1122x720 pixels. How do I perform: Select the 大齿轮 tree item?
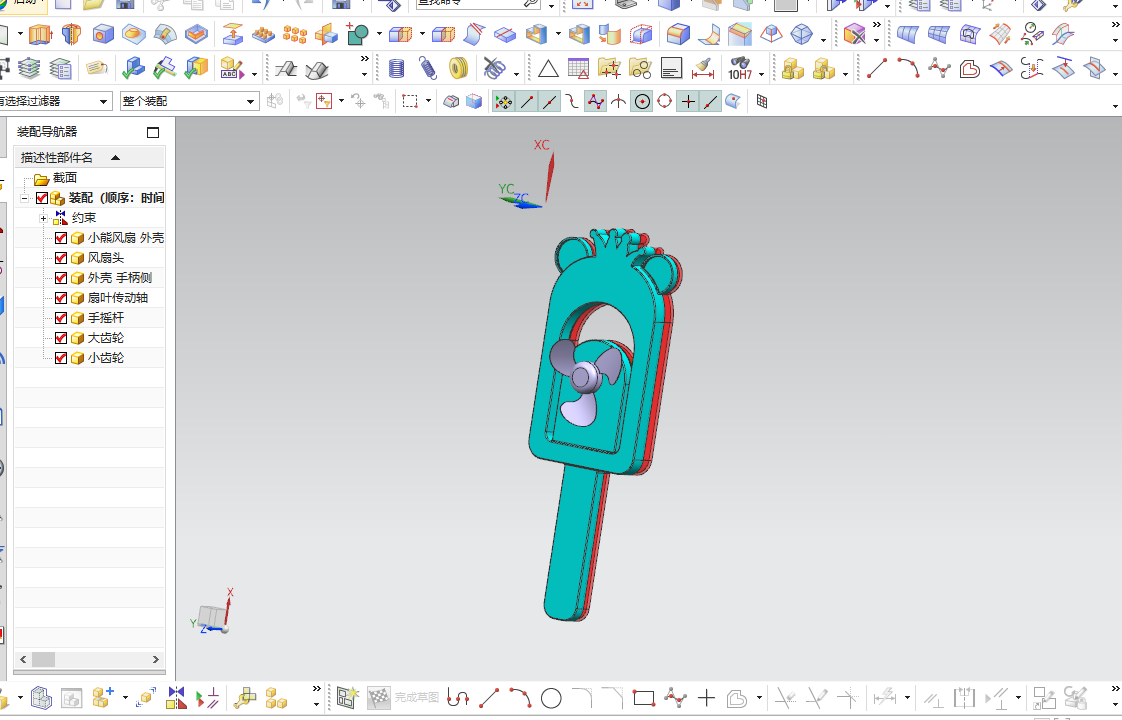(105, 339)
